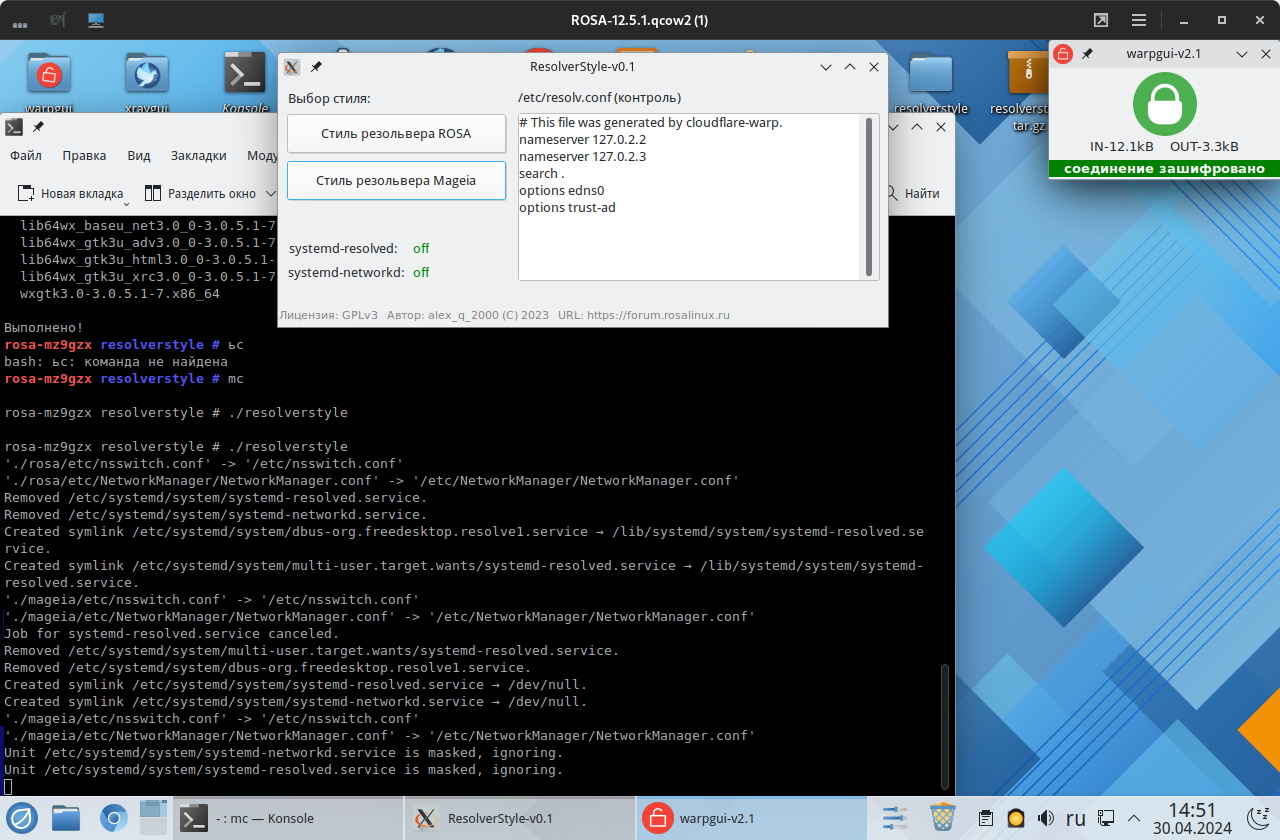This screenshot has height=840, width=1280.
Task: Open the resolverstyle desktop folder
Action: point(930,75)
